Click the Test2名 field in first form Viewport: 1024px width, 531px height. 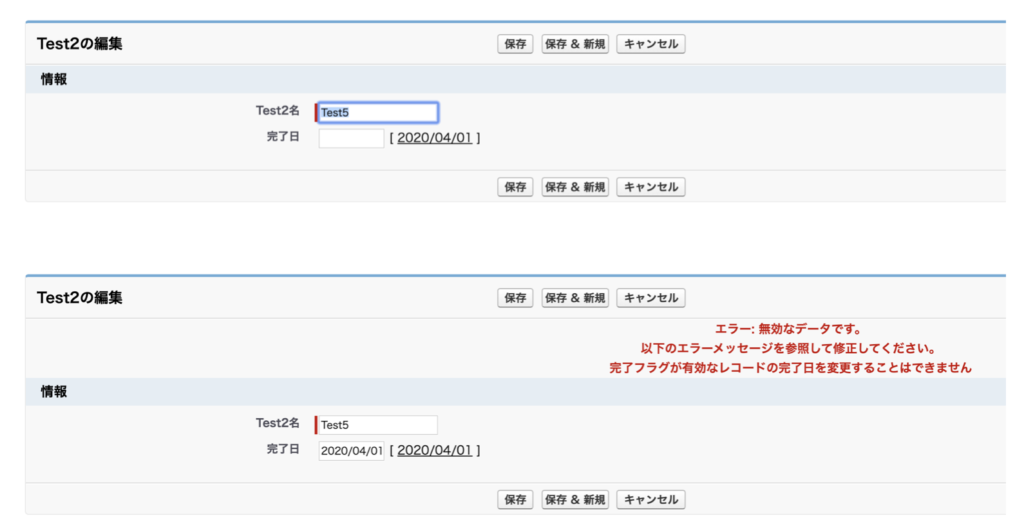(x=377, y=112)
